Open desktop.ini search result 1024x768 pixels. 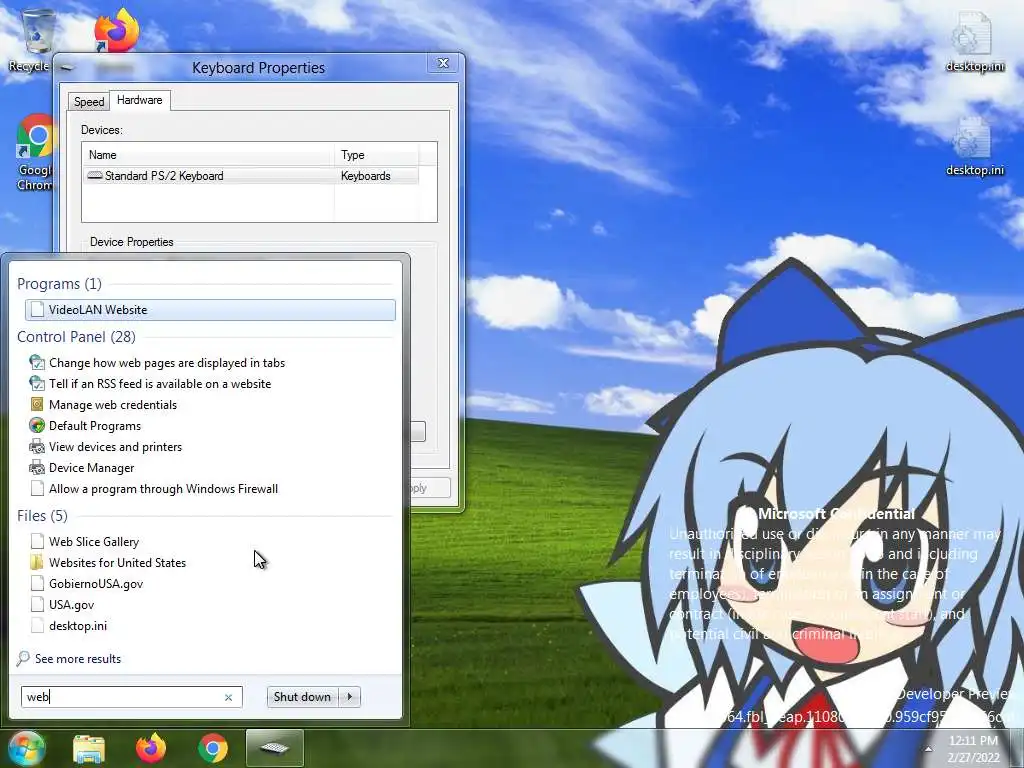[78, 626]
